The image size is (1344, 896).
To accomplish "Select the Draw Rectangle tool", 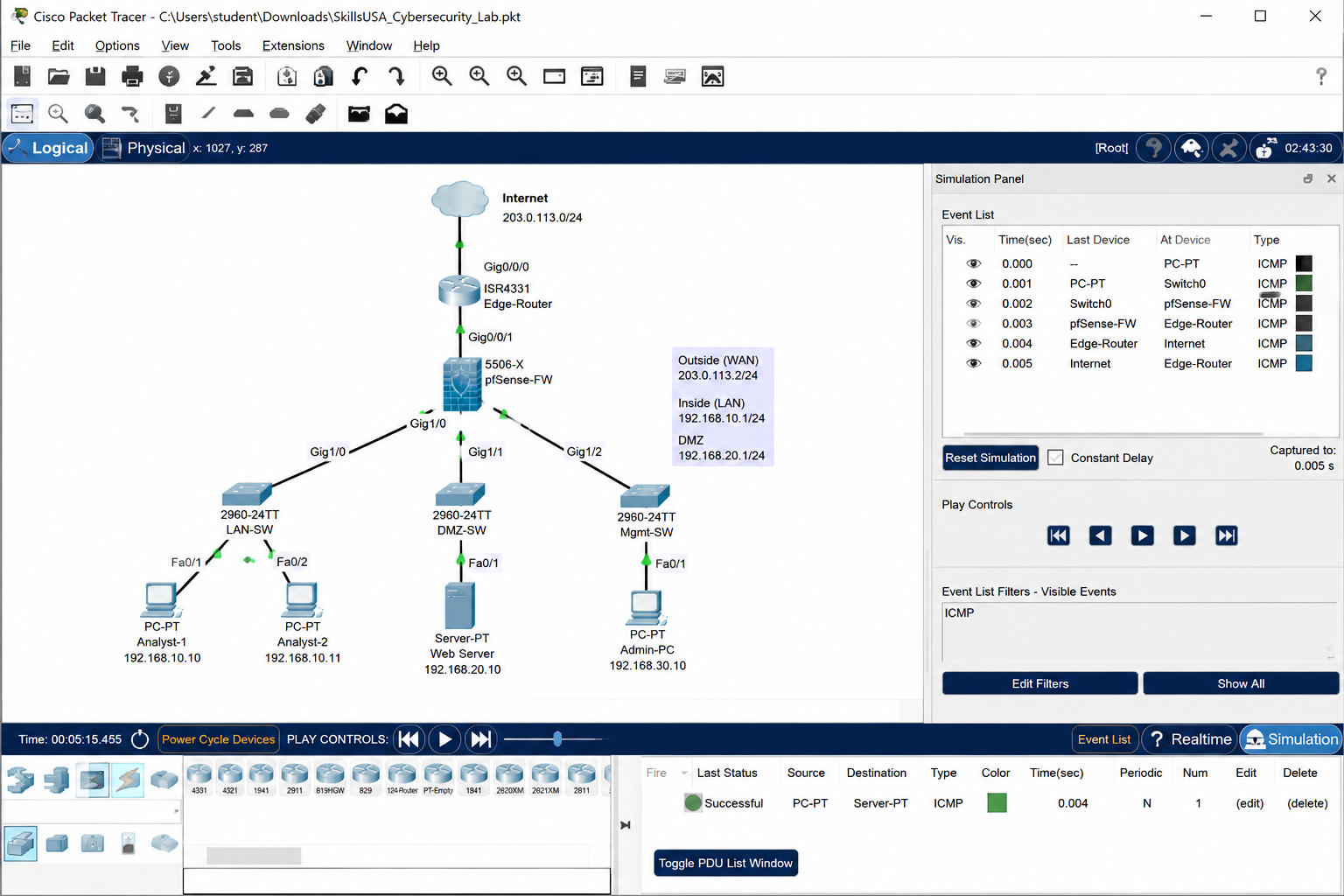I will click(x=243, y=114).
